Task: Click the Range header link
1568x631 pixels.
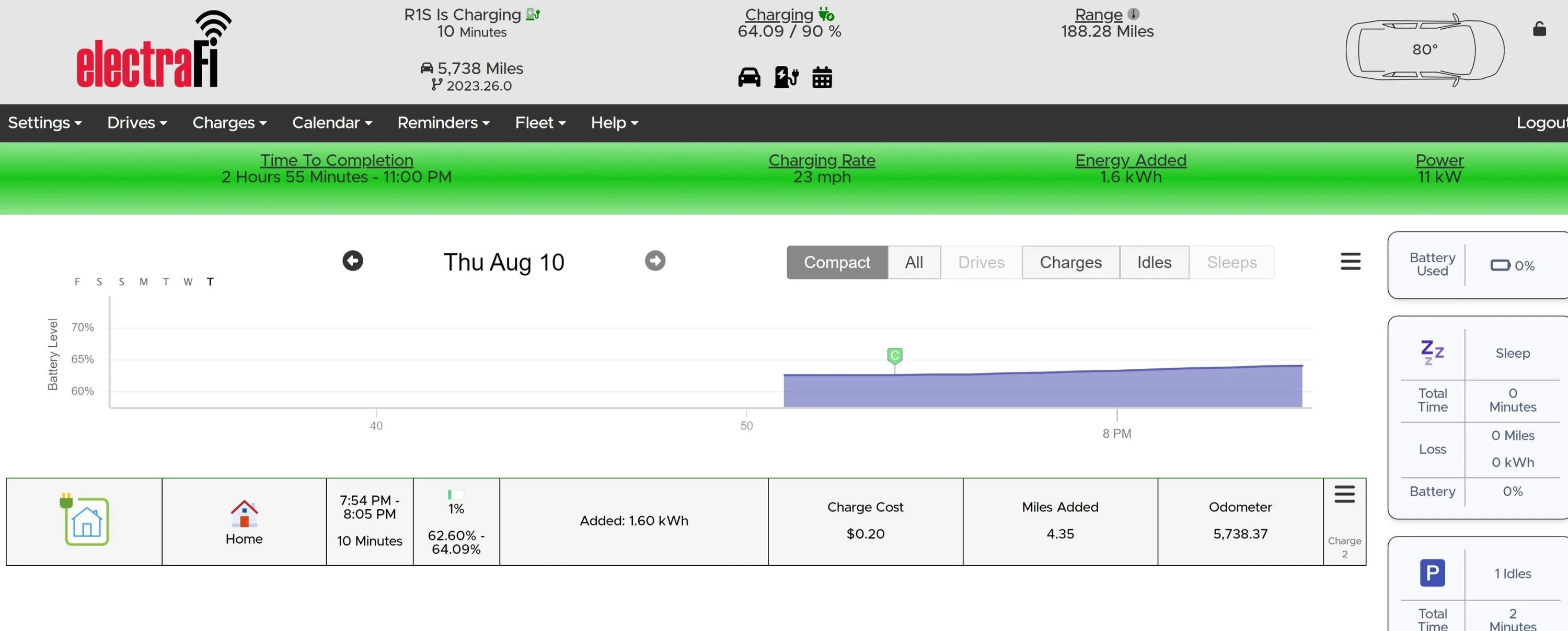Action: point(1098,14)
